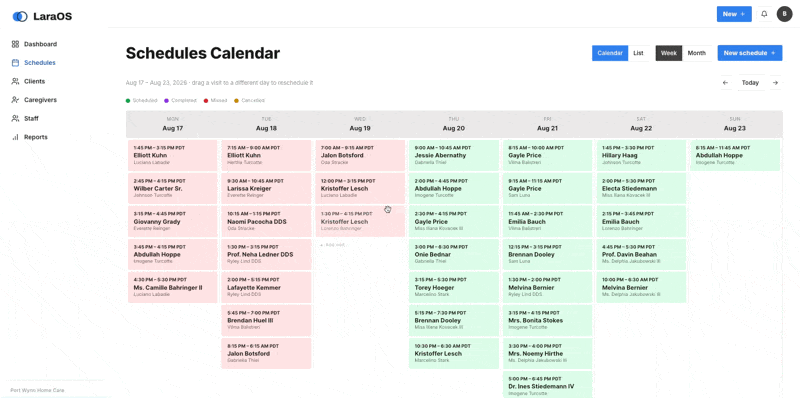This screenshot has height=398, width=800.
Task: Open the New + dropdown button
Action: tap(734, 14)
